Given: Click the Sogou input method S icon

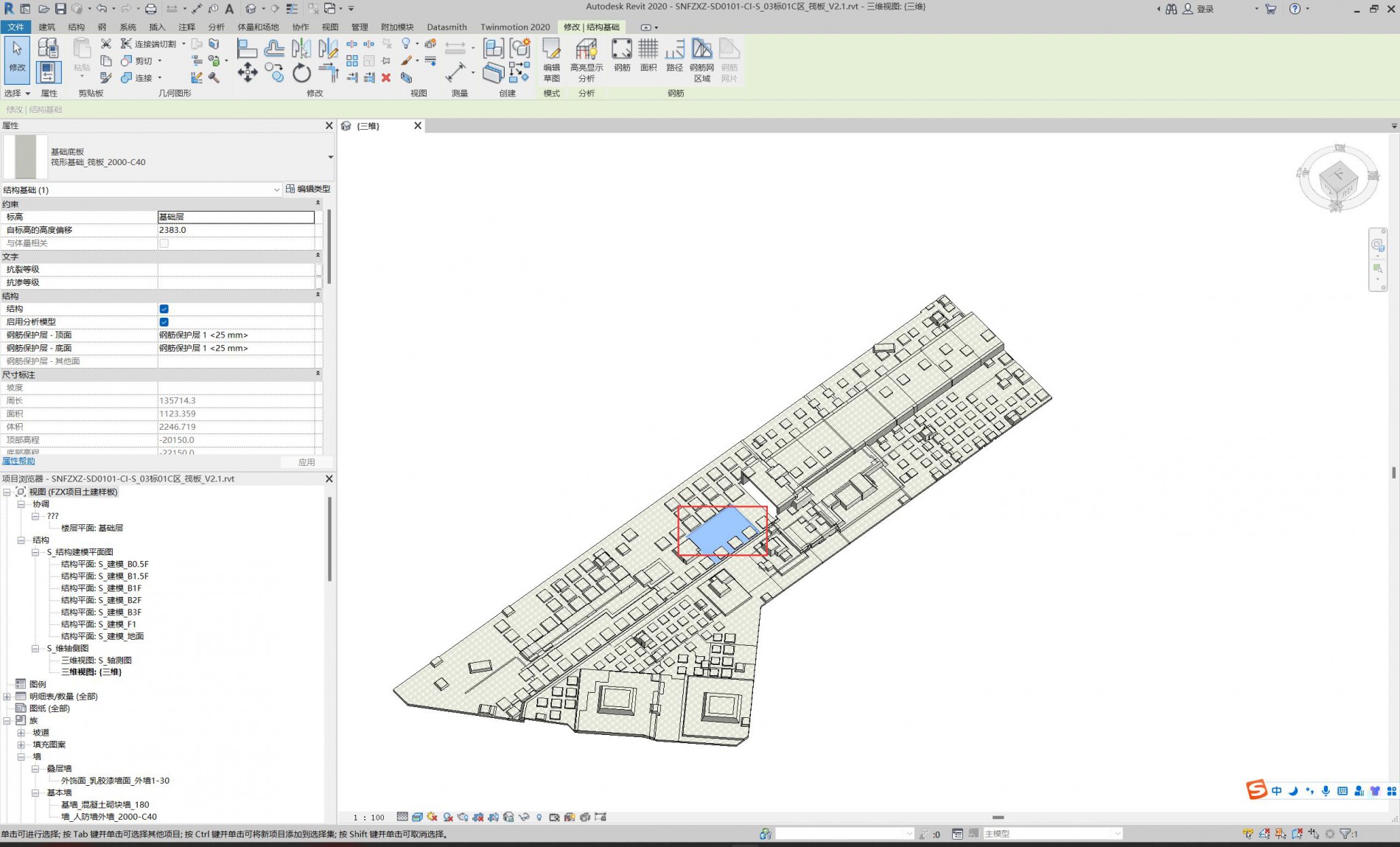Looking at the screenshot, I should (x=1256, y=790).
